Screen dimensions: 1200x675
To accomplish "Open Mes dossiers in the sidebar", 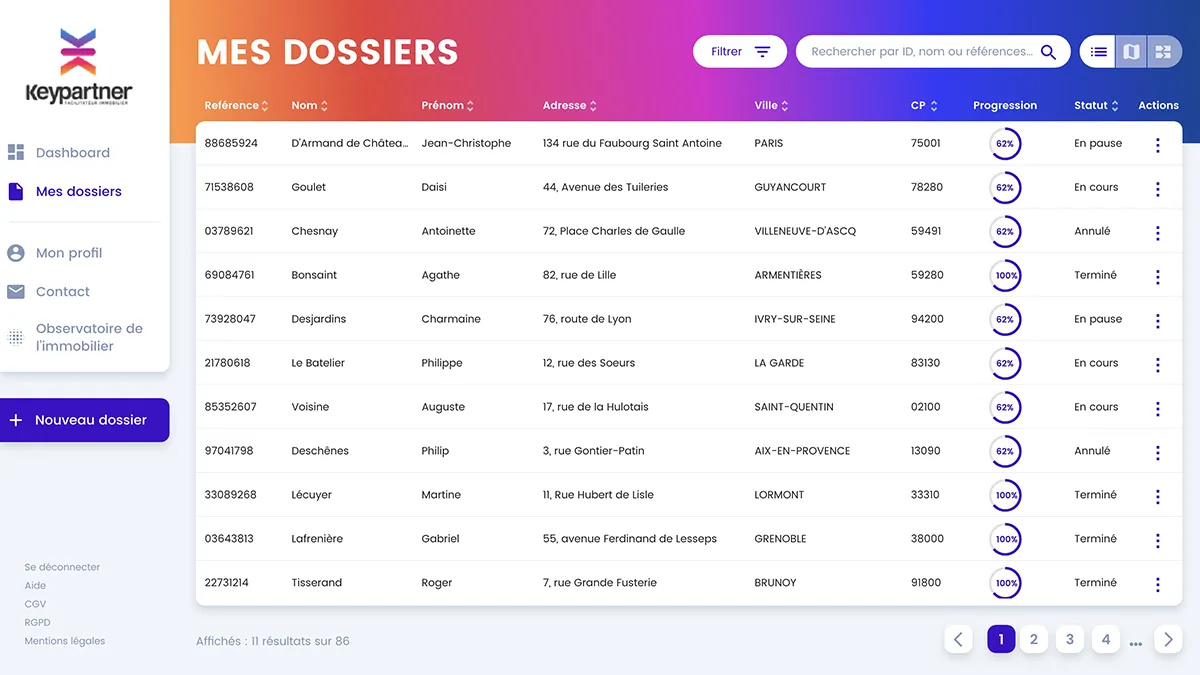I will (78, 192).
